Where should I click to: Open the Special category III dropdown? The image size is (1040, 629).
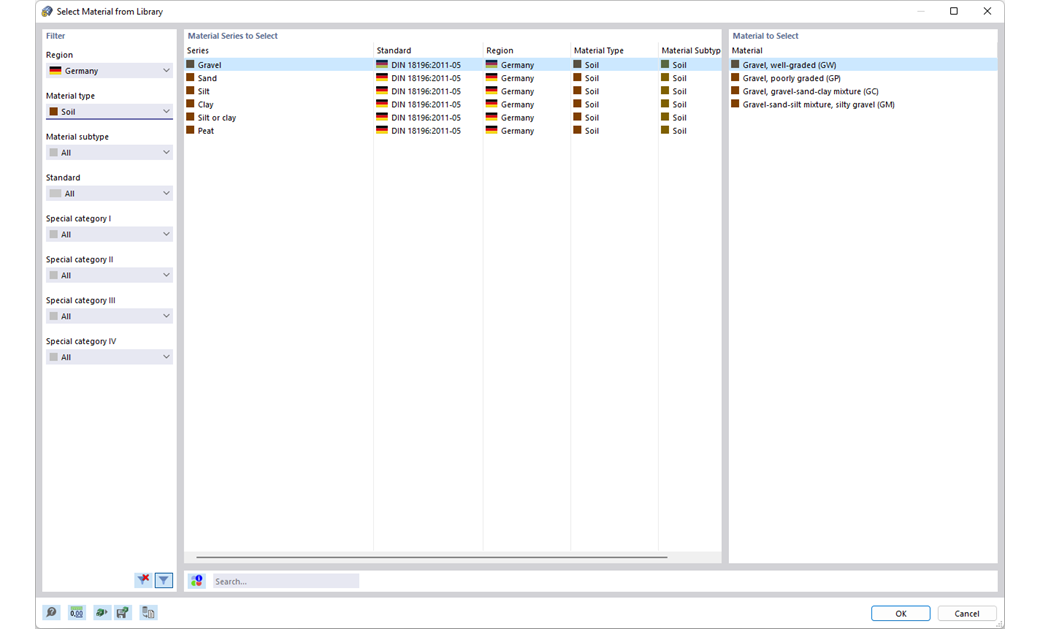pos(109,316)
